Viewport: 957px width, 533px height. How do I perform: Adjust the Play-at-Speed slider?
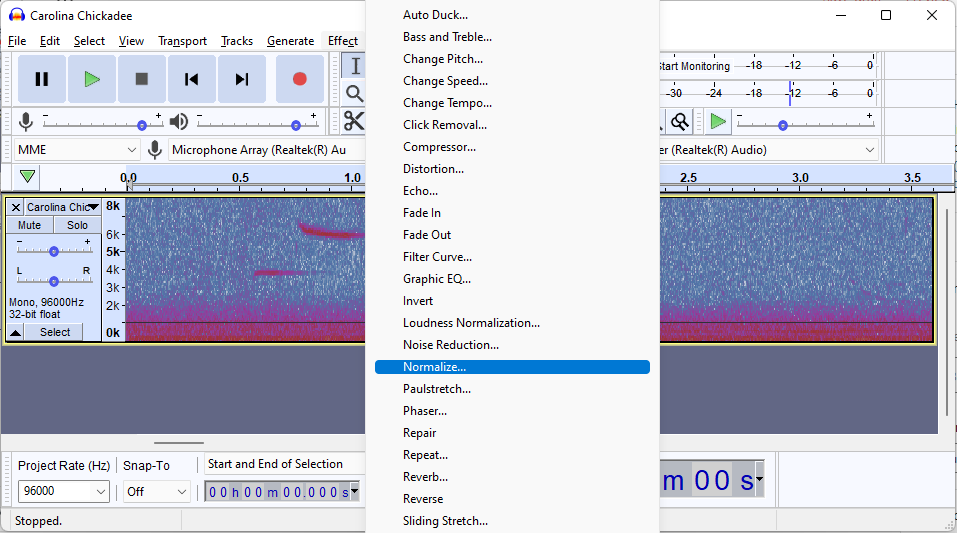tap(805, 125)
